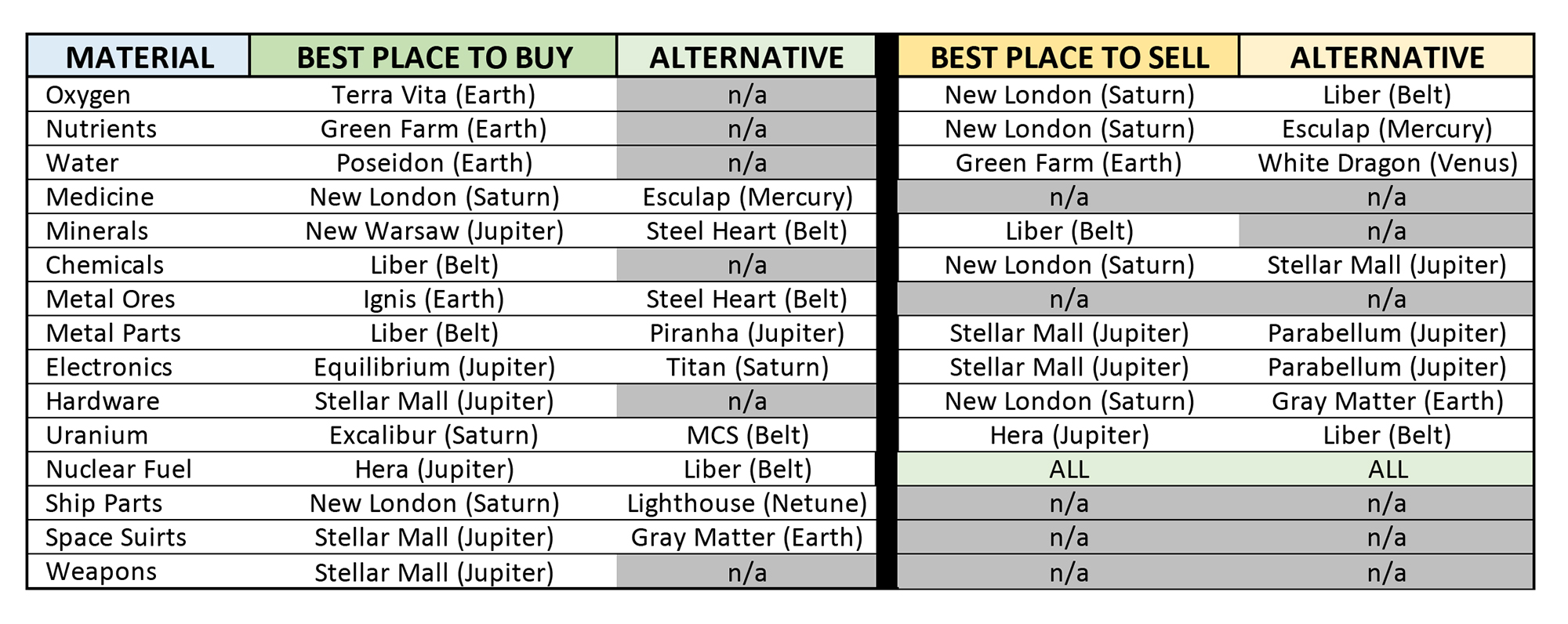Select the Oxygen material cell
This screenshot has height=624, width=1568.
89,95
